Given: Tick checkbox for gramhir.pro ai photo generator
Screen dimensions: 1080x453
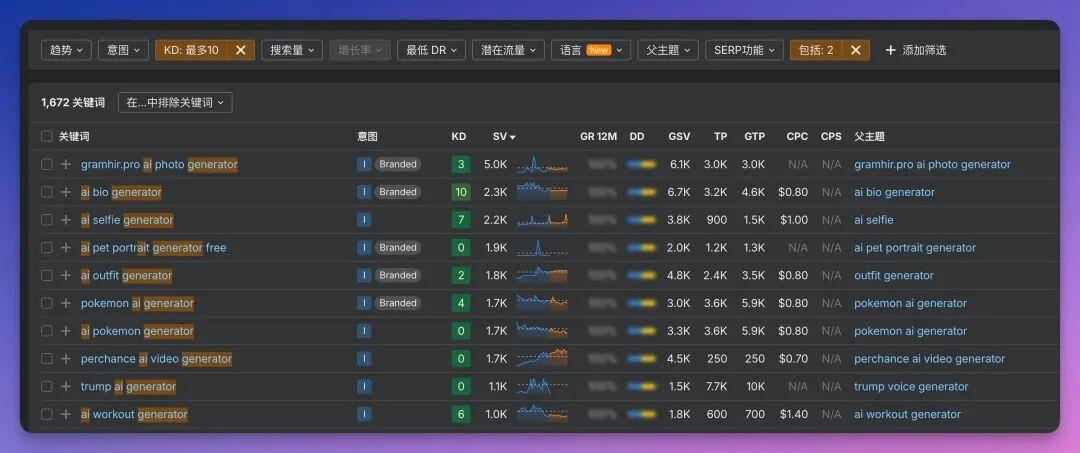Looking at the screenshot, I should pyautogui.click(x=47, y=164).
